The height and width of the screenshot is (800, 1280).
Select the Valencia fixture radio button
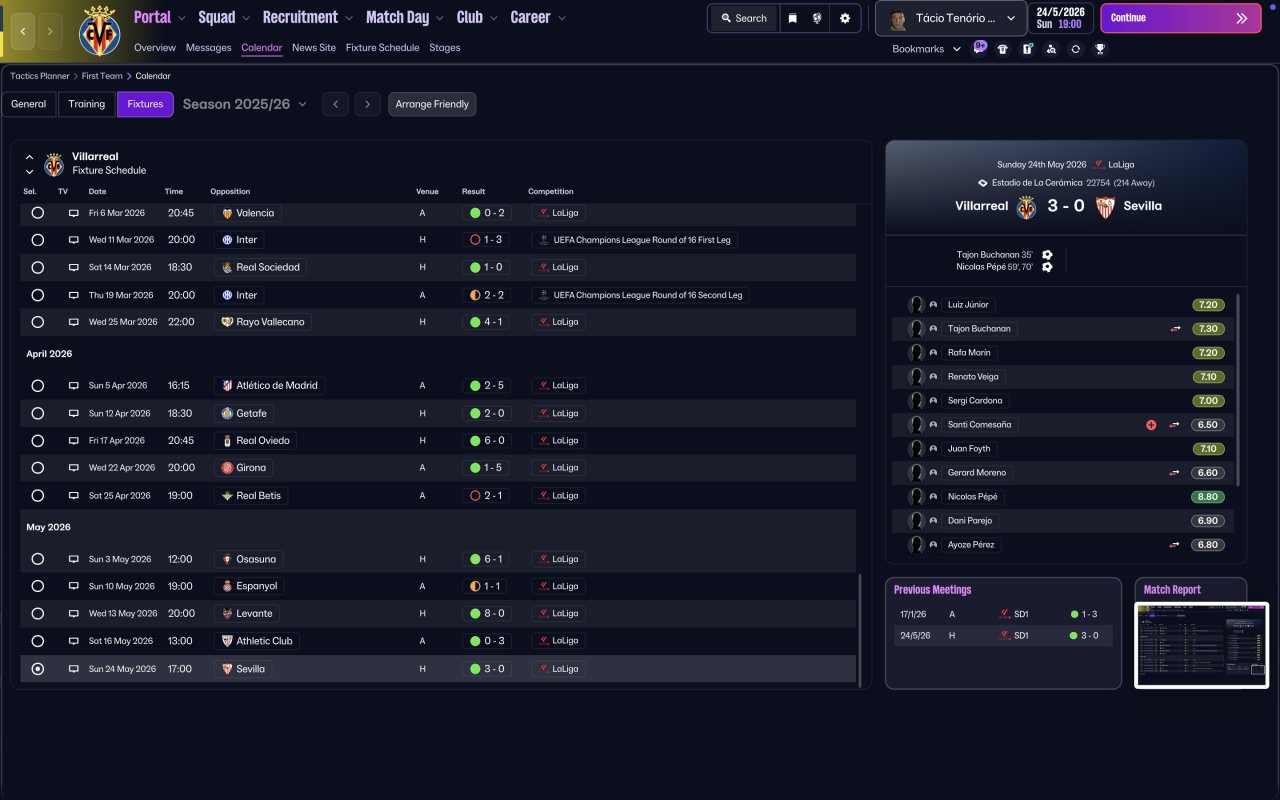click(38, 213)
